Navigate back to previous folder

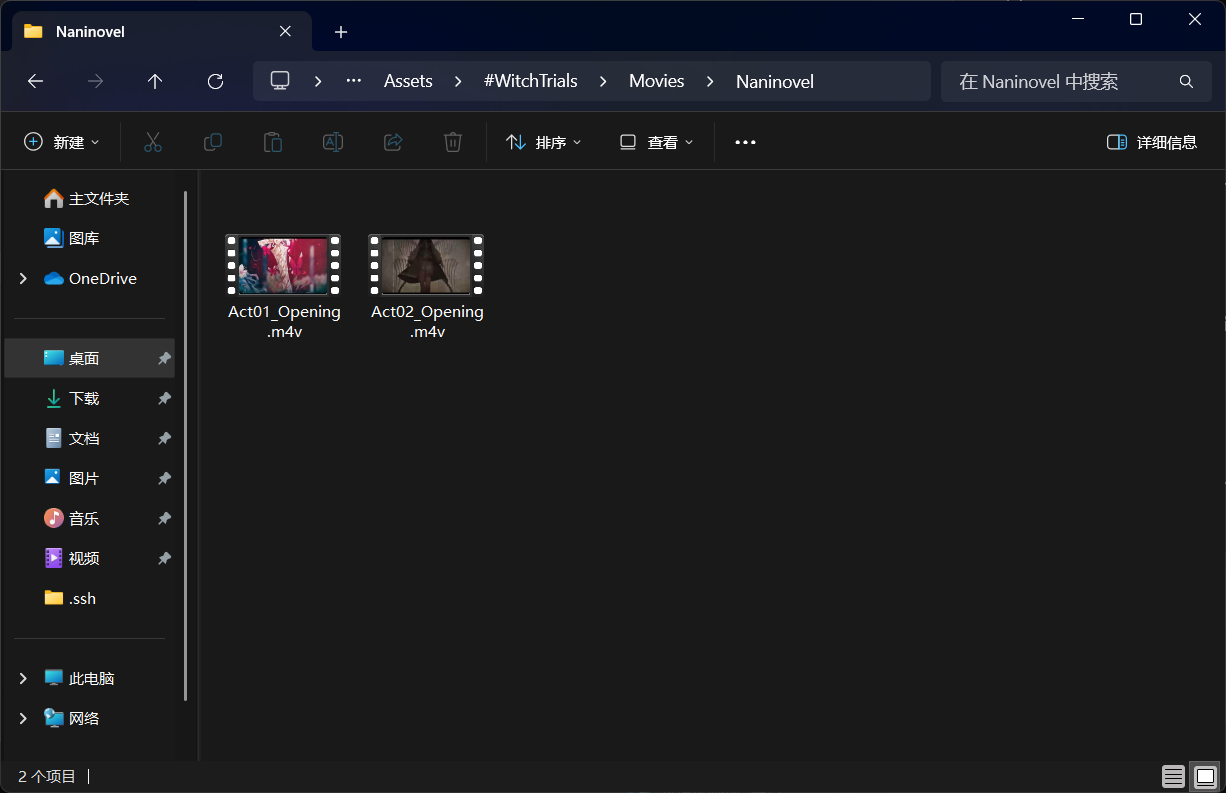click(x=35, y=81)
